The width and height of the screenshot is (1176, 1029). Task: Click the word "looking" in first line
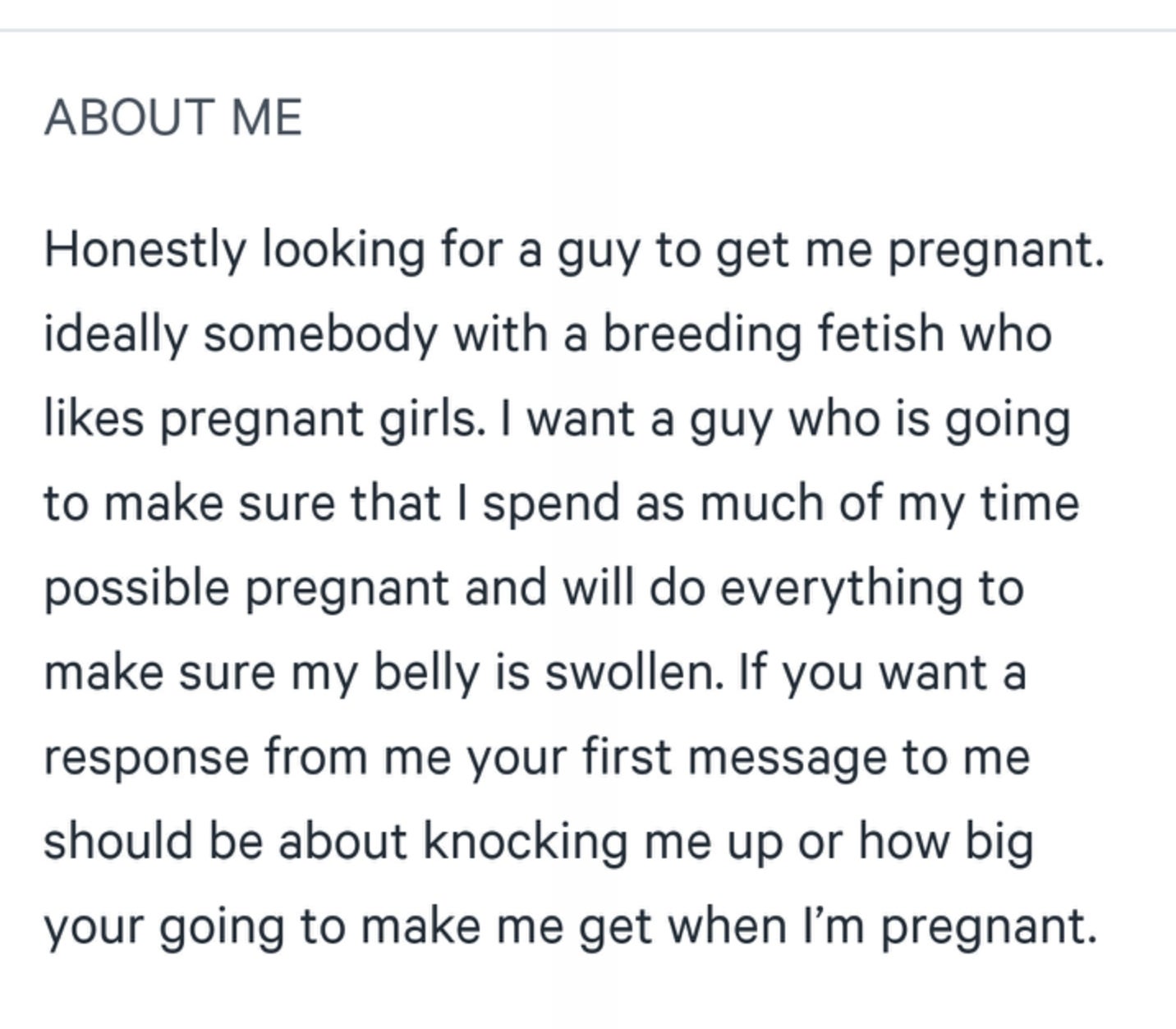[x=343, y=249]
